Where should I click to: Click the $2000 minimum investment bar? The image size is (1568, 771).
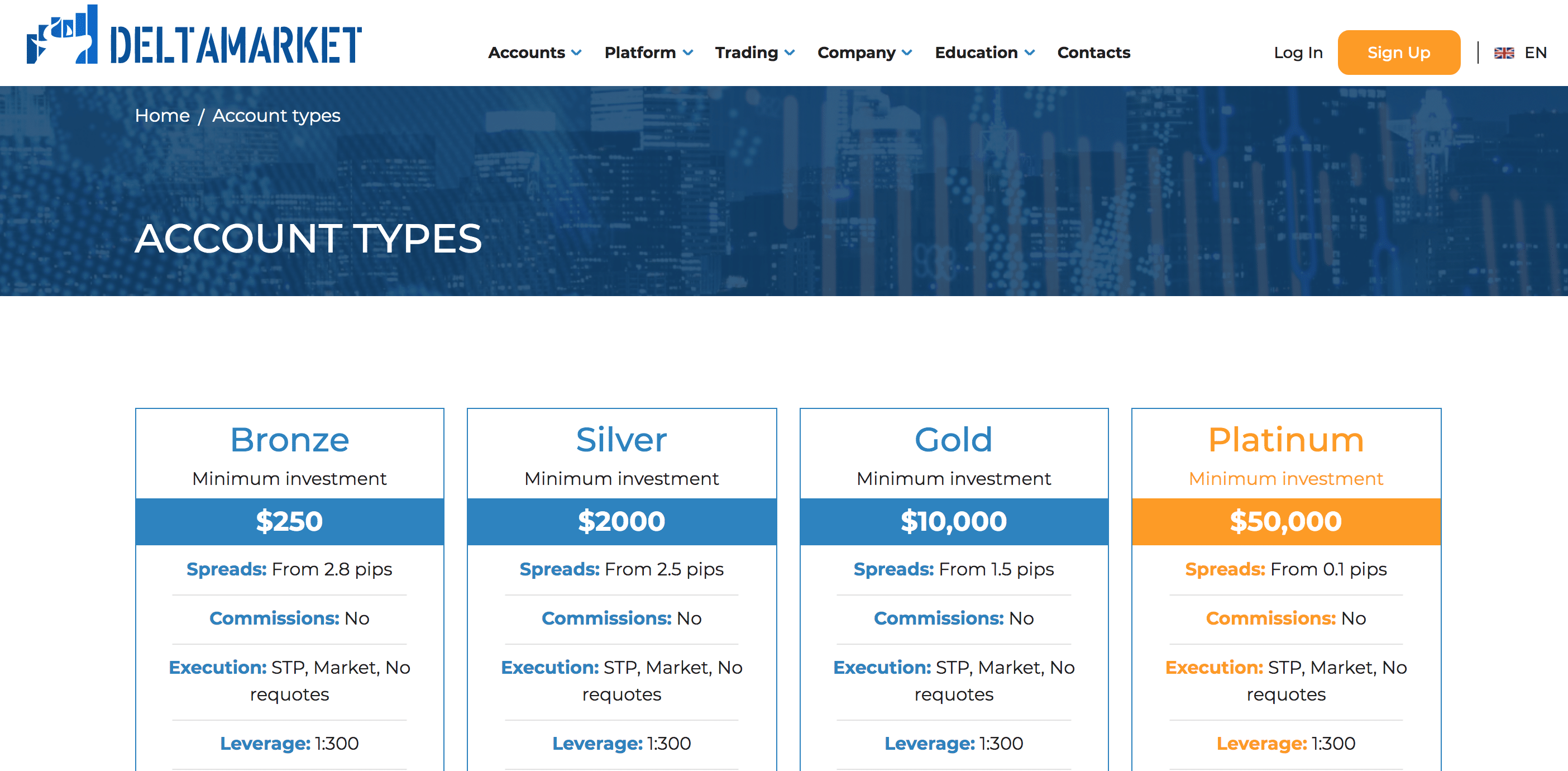point(622,521)
